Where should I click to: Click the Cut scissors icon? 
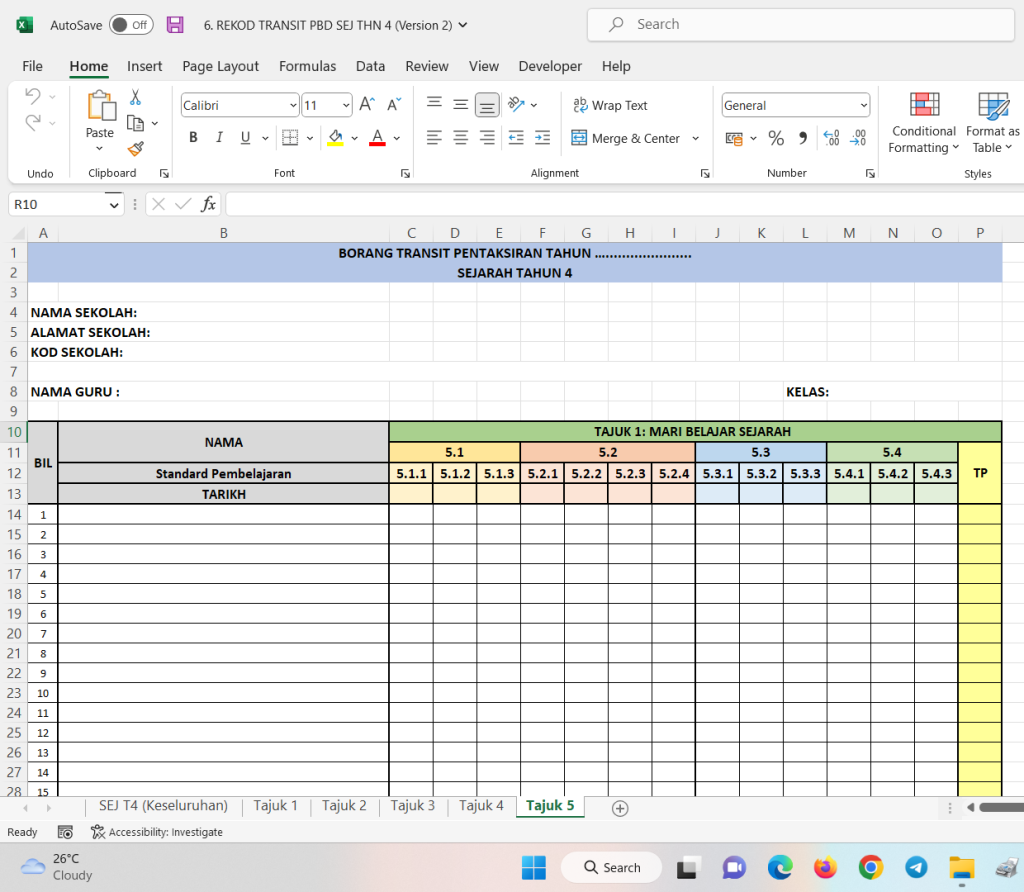136,98
